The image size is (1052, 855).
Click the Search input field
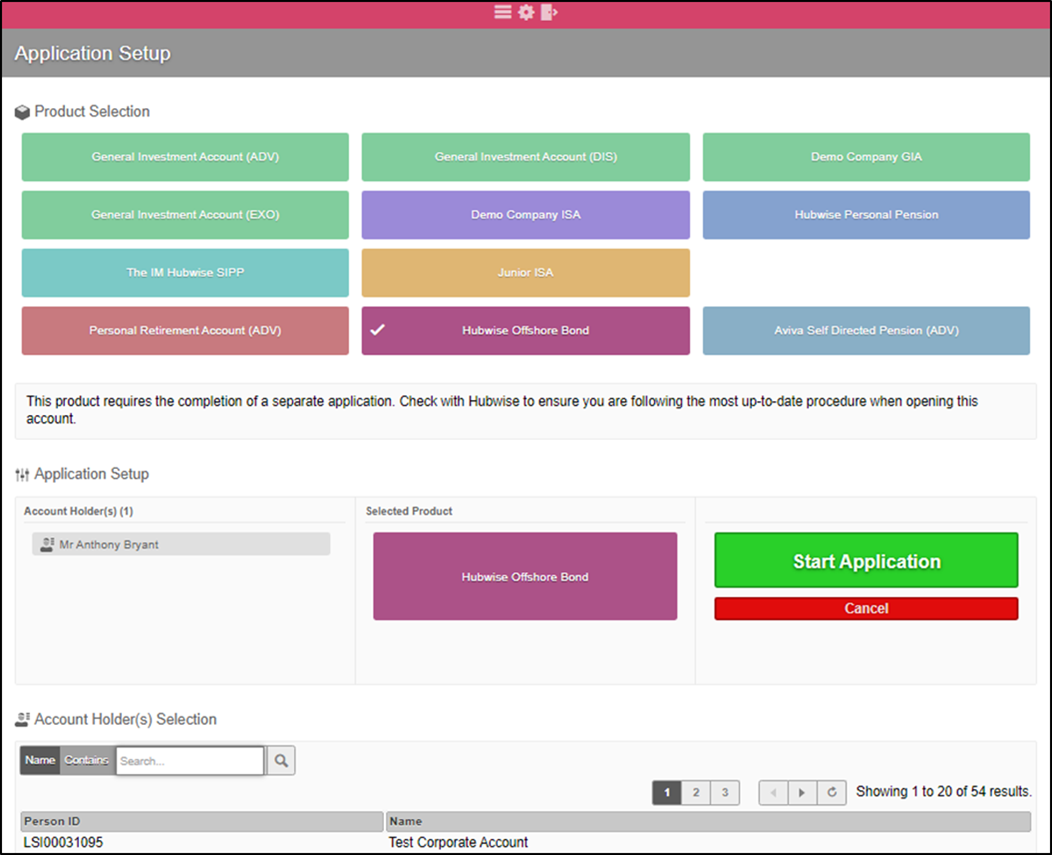(x=190, y=761)
